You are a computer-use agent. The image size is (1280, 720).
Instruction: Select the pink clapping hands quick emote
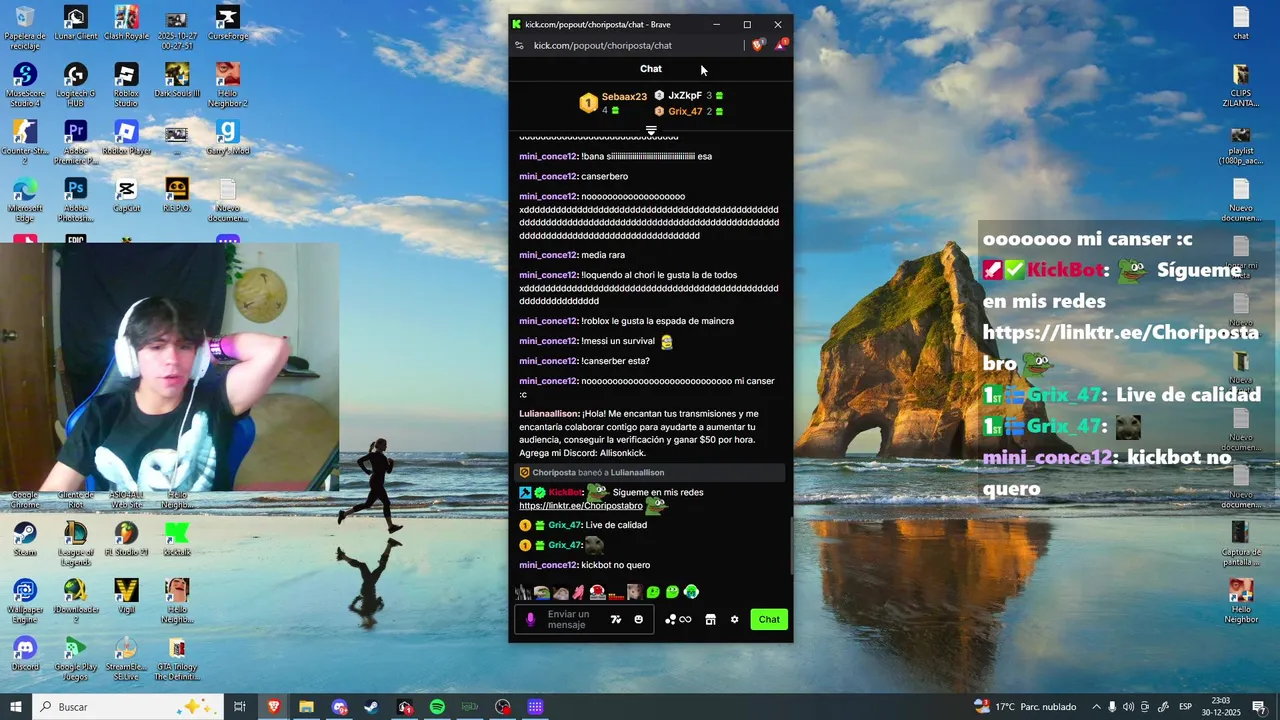point(578,592)
